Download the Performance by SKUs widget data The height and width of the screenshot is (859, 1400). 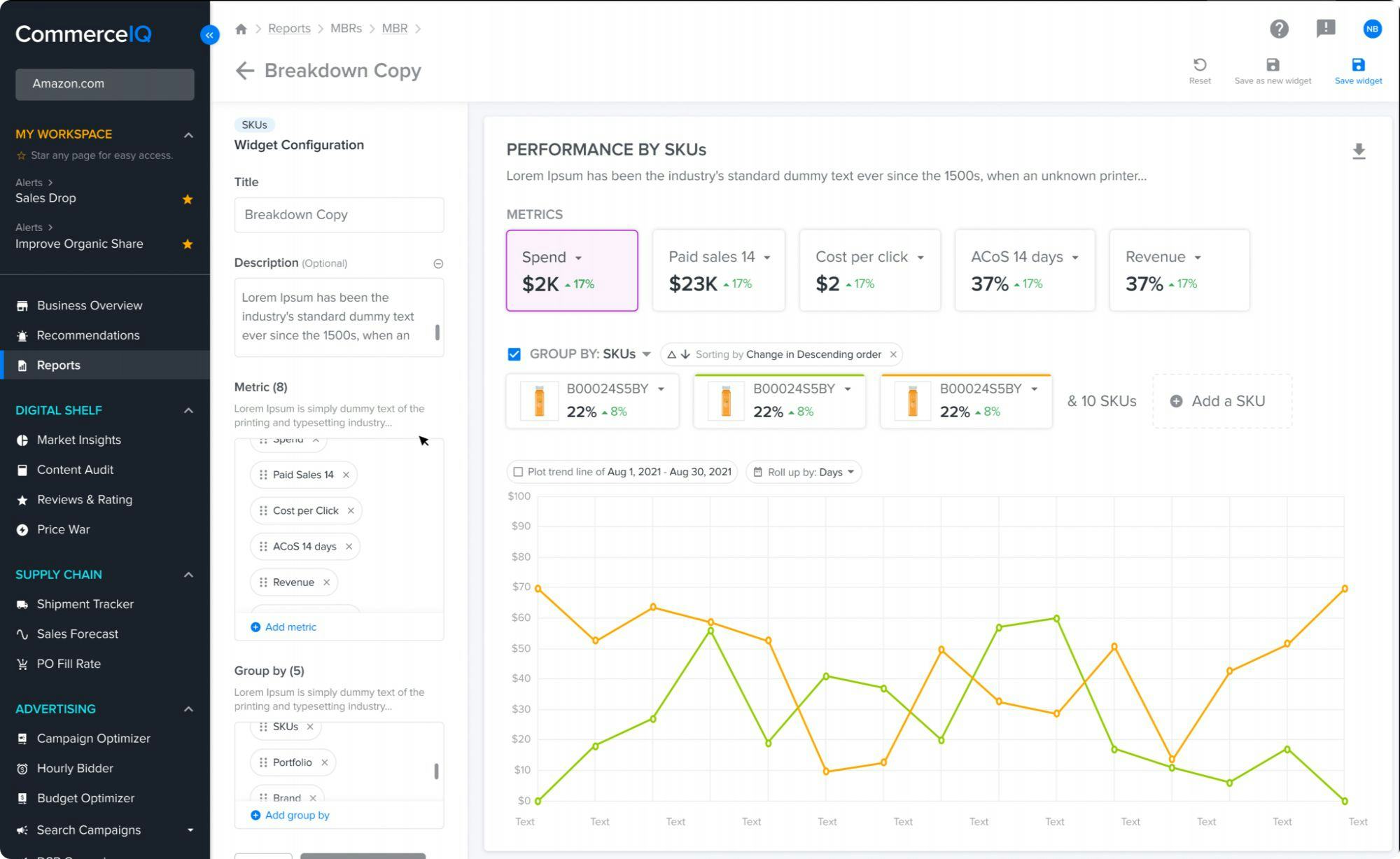point(1359,151)
